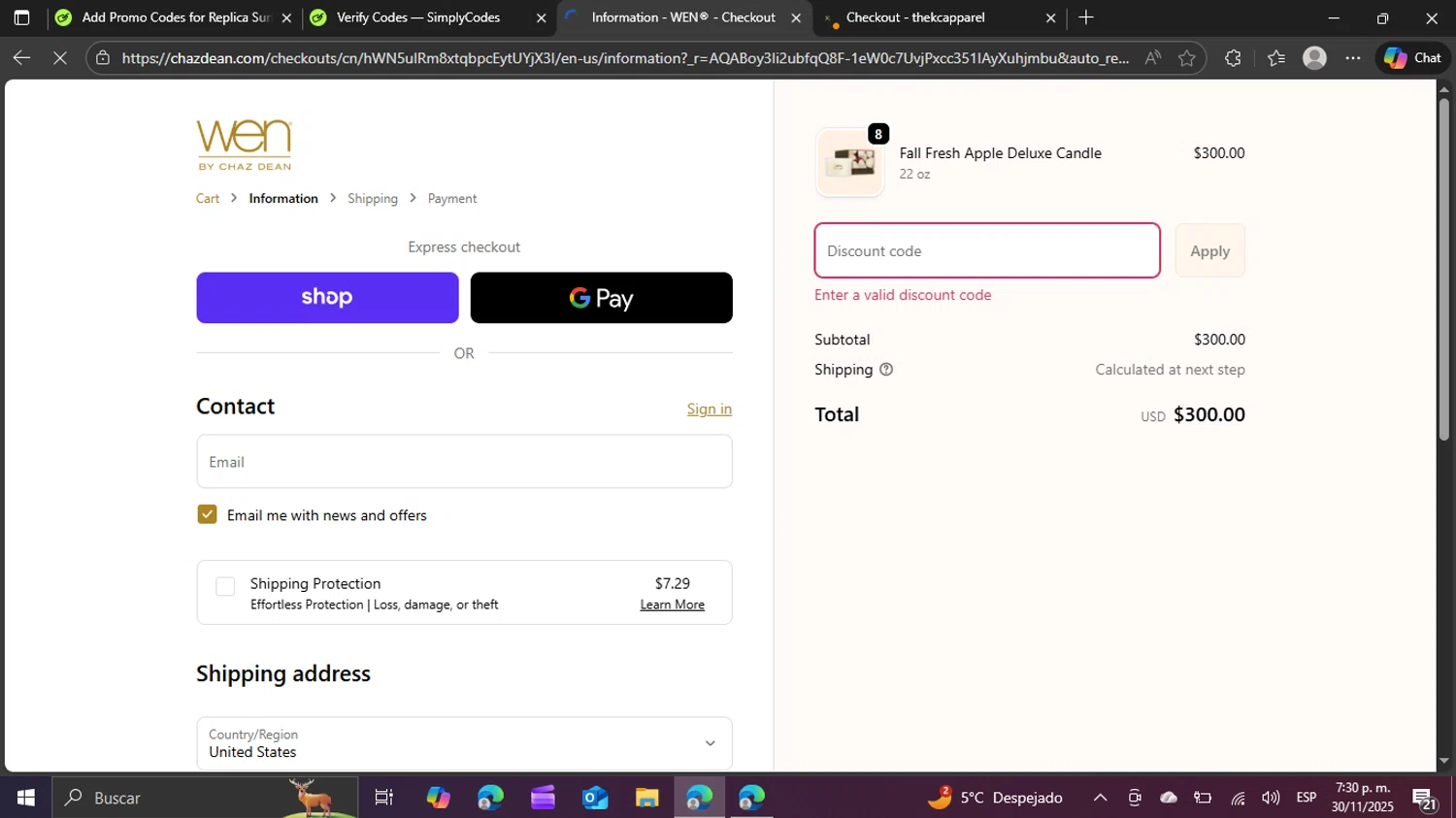Viewport: 1456px width, 818px height.
Task: Click the scrollbar down arrow
Action: coord(1443,763)
